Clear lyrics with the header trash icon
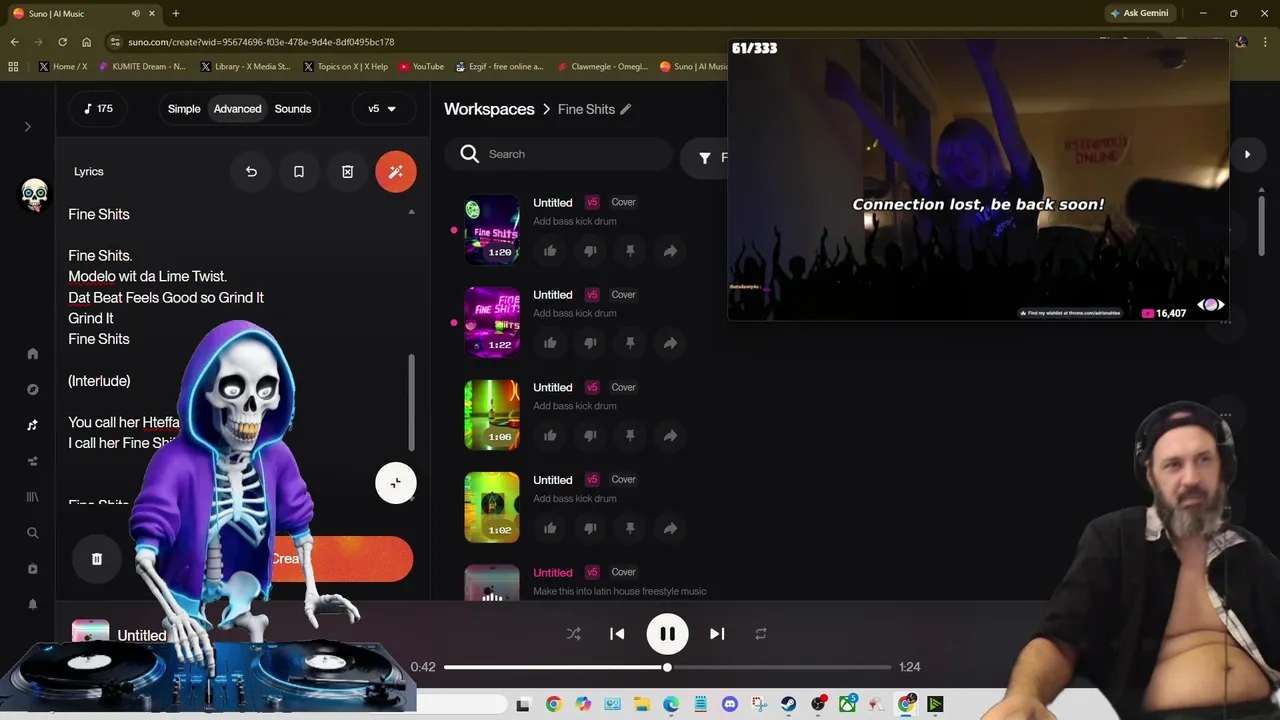 [347, 172]
